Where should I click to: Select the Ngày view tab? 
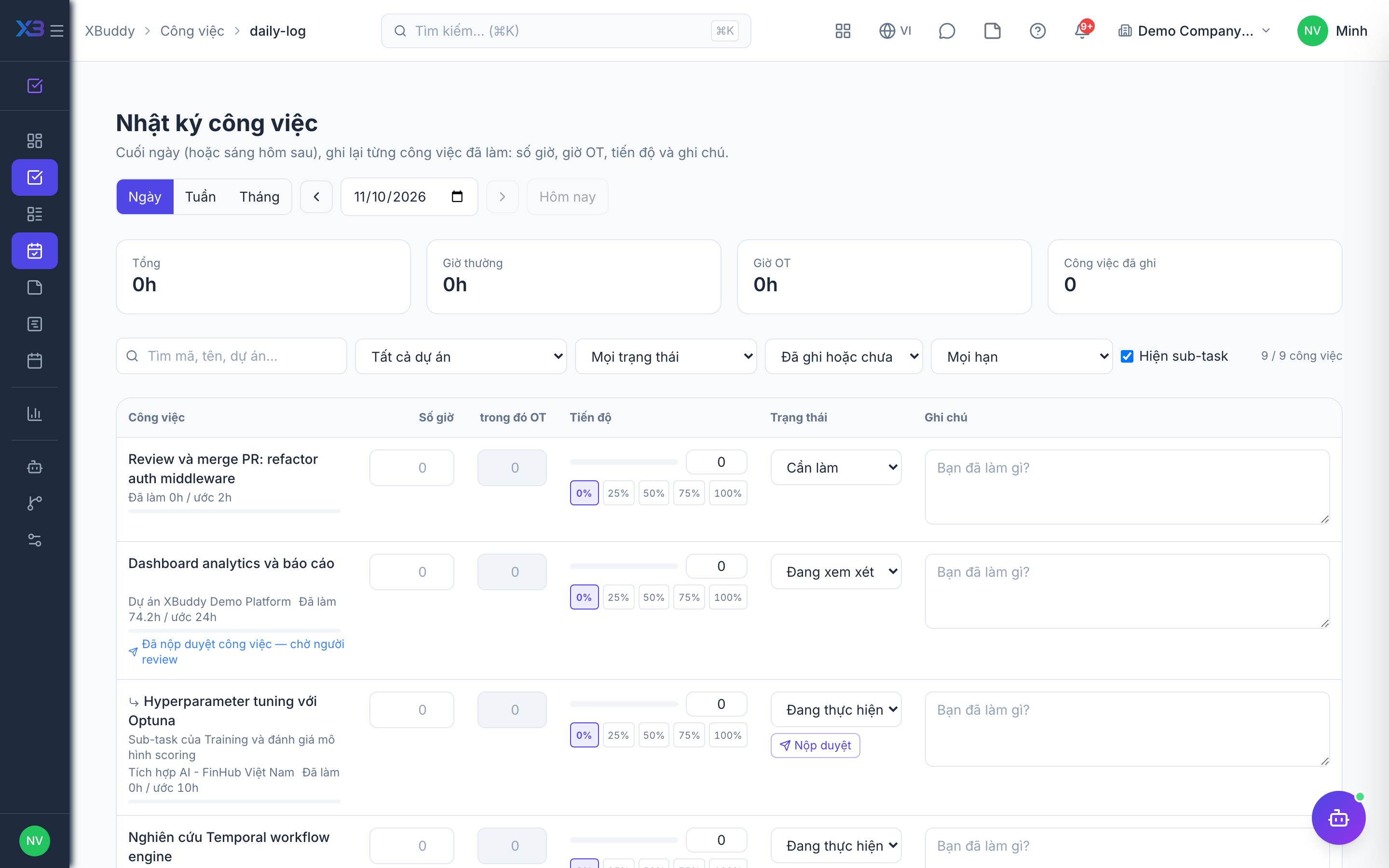tap(145, 197)
